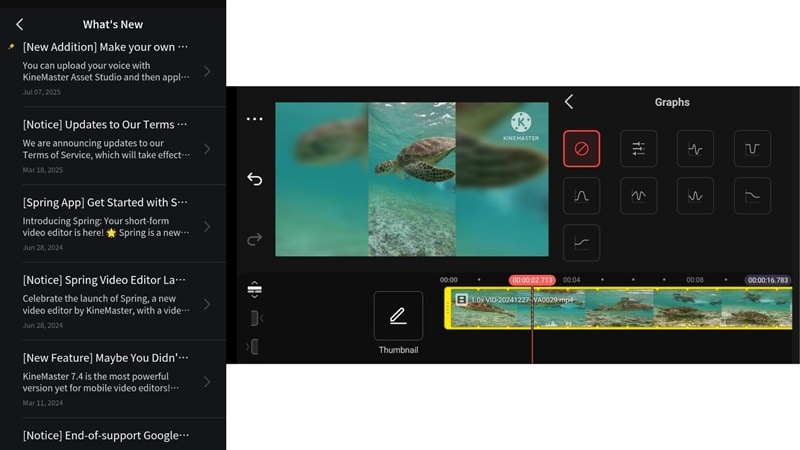Click the "Jul 07, 2025" date text
800x450 pixels.
pyautogui.click(x=41, y=92)
